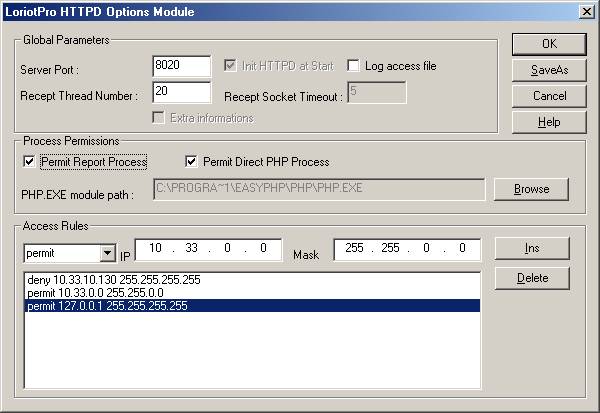
Task: Focus the Recept Thread Number field
Action: tap(181, 92)
